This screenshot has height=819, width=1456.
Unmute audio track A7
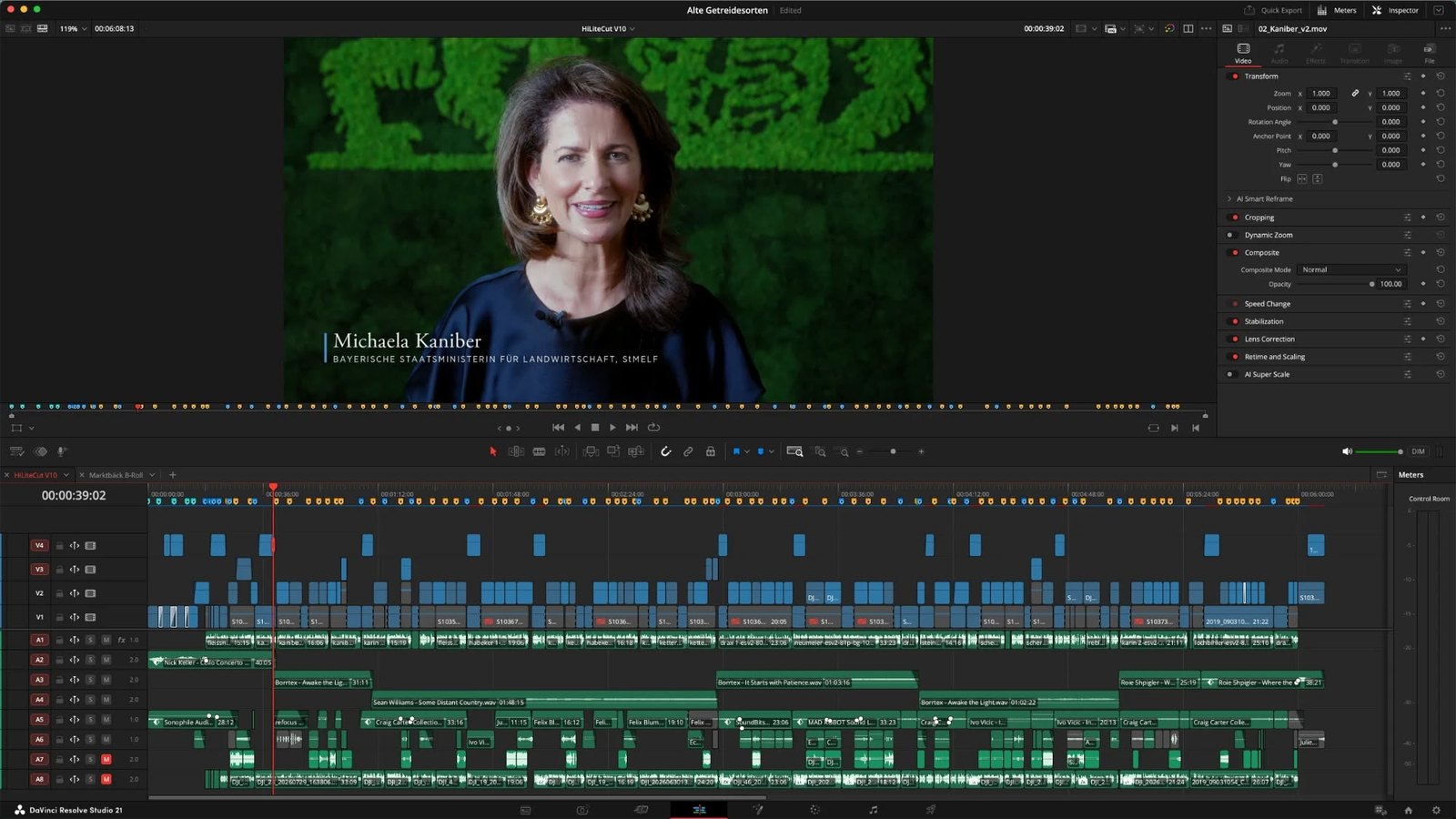tap(106, 759)
